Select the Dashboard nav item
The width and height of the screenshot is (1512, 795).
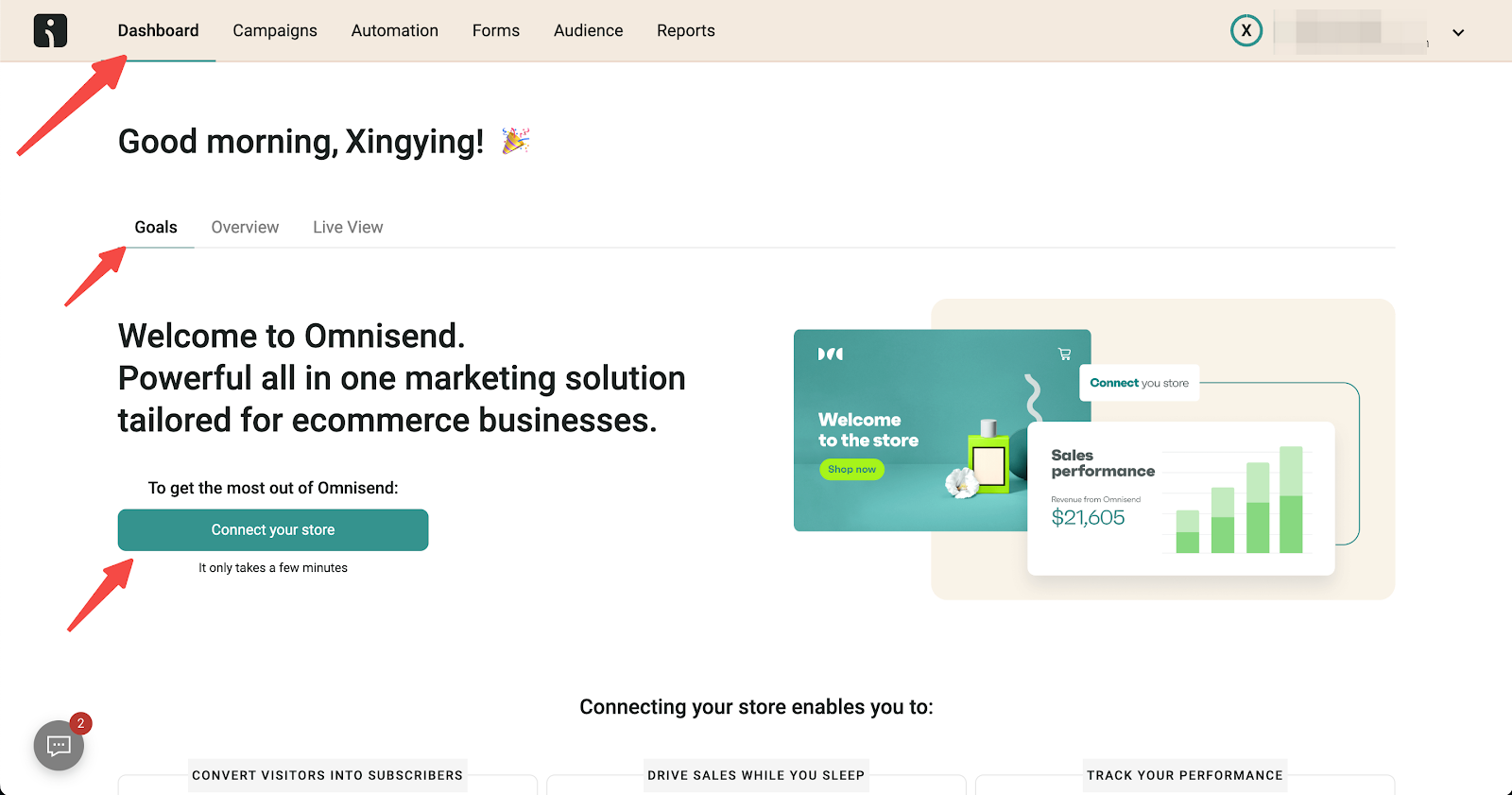[159, 30]
